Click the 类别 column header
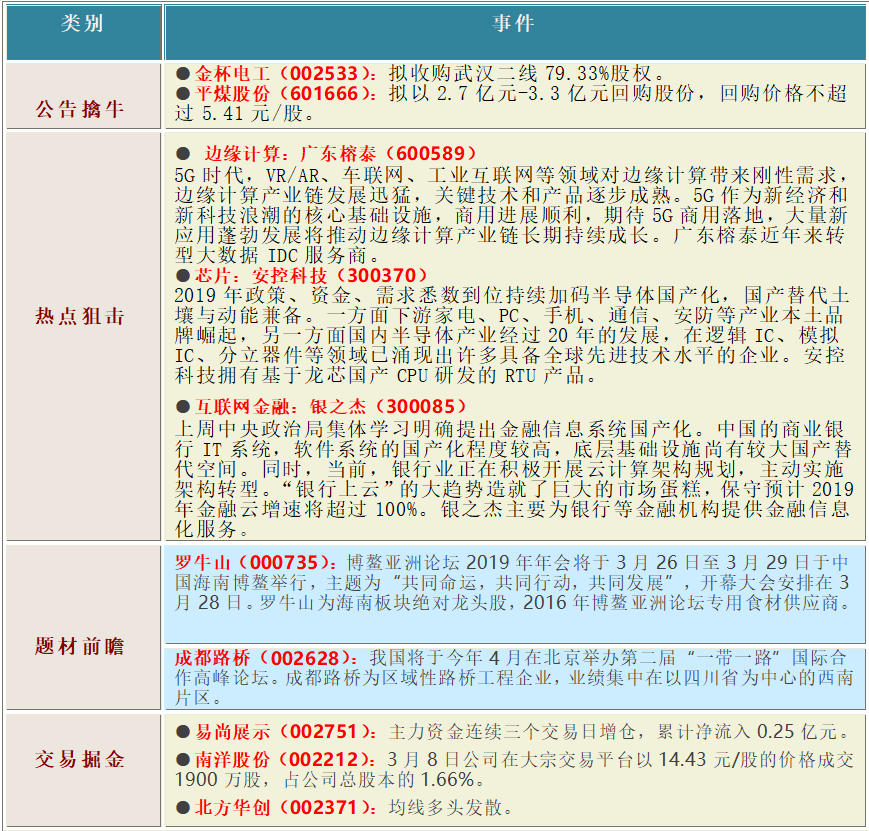This screenshot has width=869, height=831. [84, 31]
